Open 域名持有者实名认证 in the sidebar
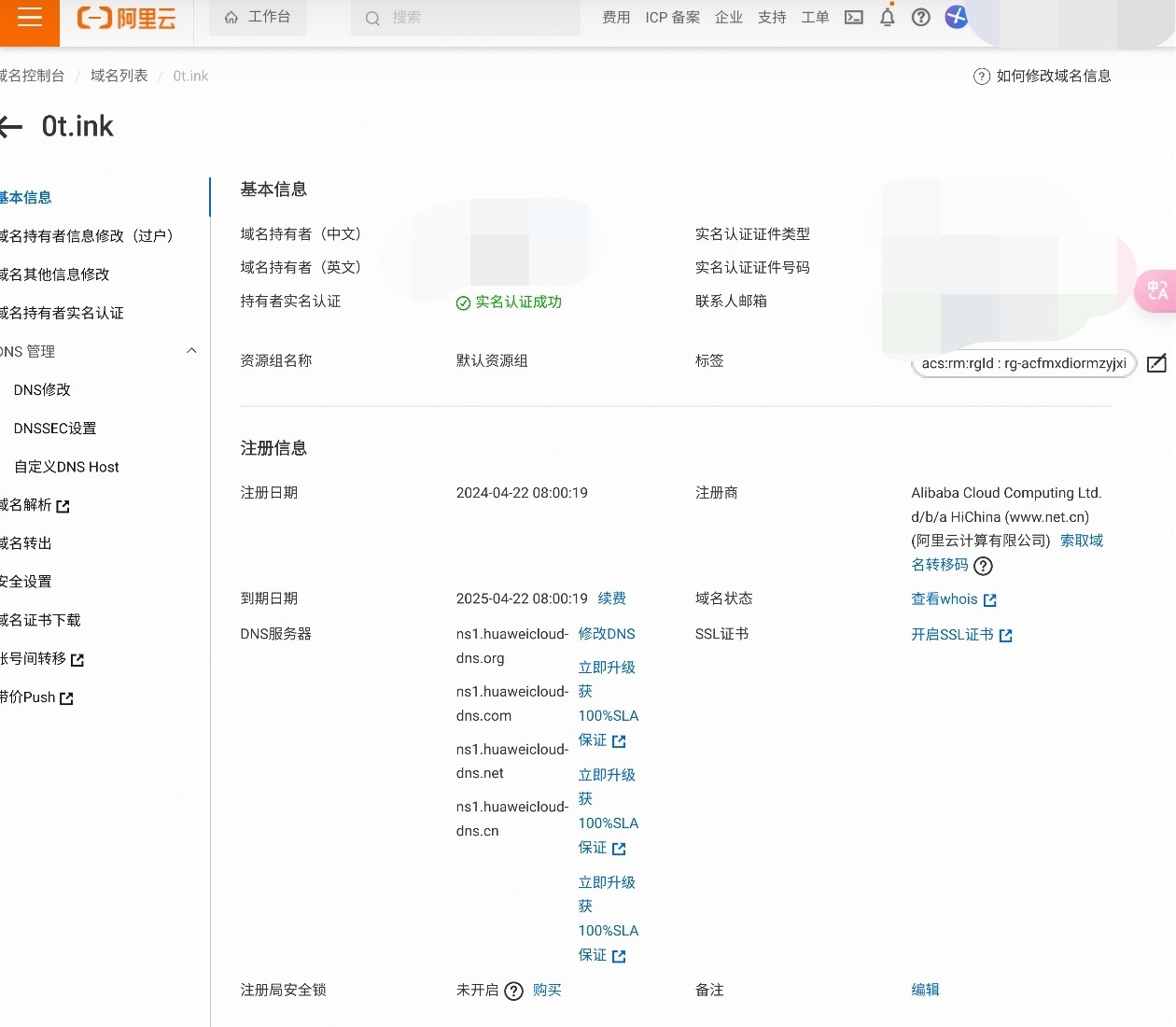This screenshot has width=1176, height=1027. click(x=62, y=313)
